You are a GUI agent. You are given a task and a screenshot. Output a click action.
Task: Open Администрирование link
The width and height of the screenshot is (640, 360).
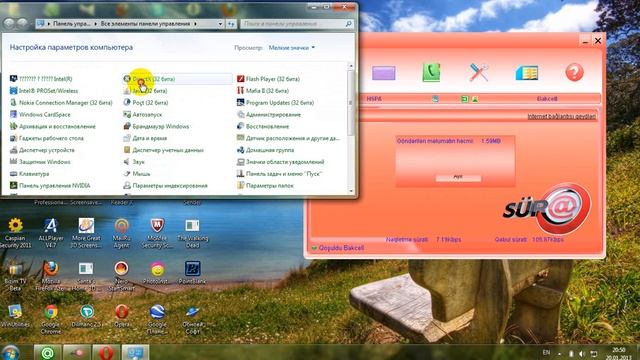pyautogui.click(x=269, y=114)
